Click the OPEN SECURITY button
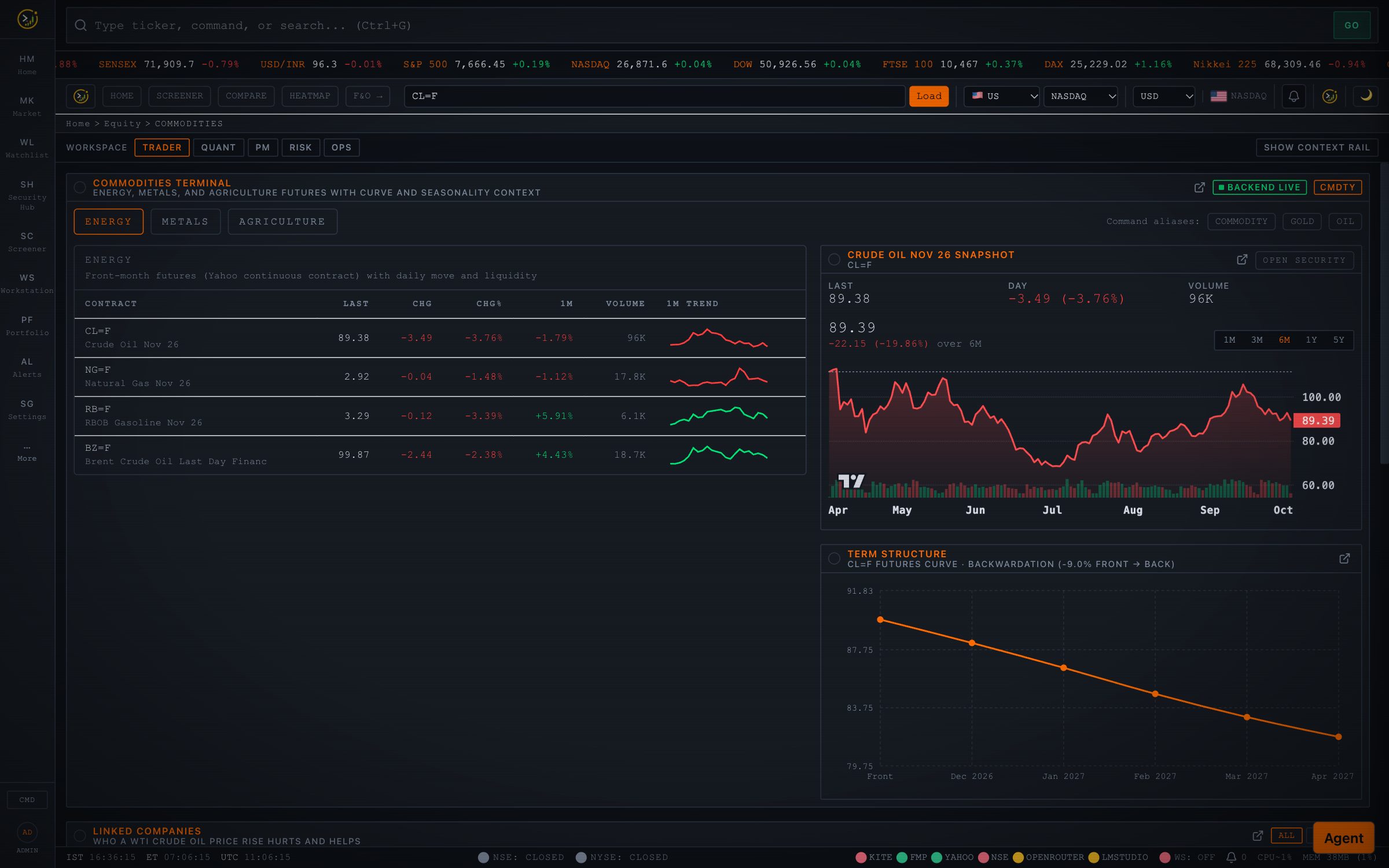Screen dimensions: 1389x868 pos(1304,260)
